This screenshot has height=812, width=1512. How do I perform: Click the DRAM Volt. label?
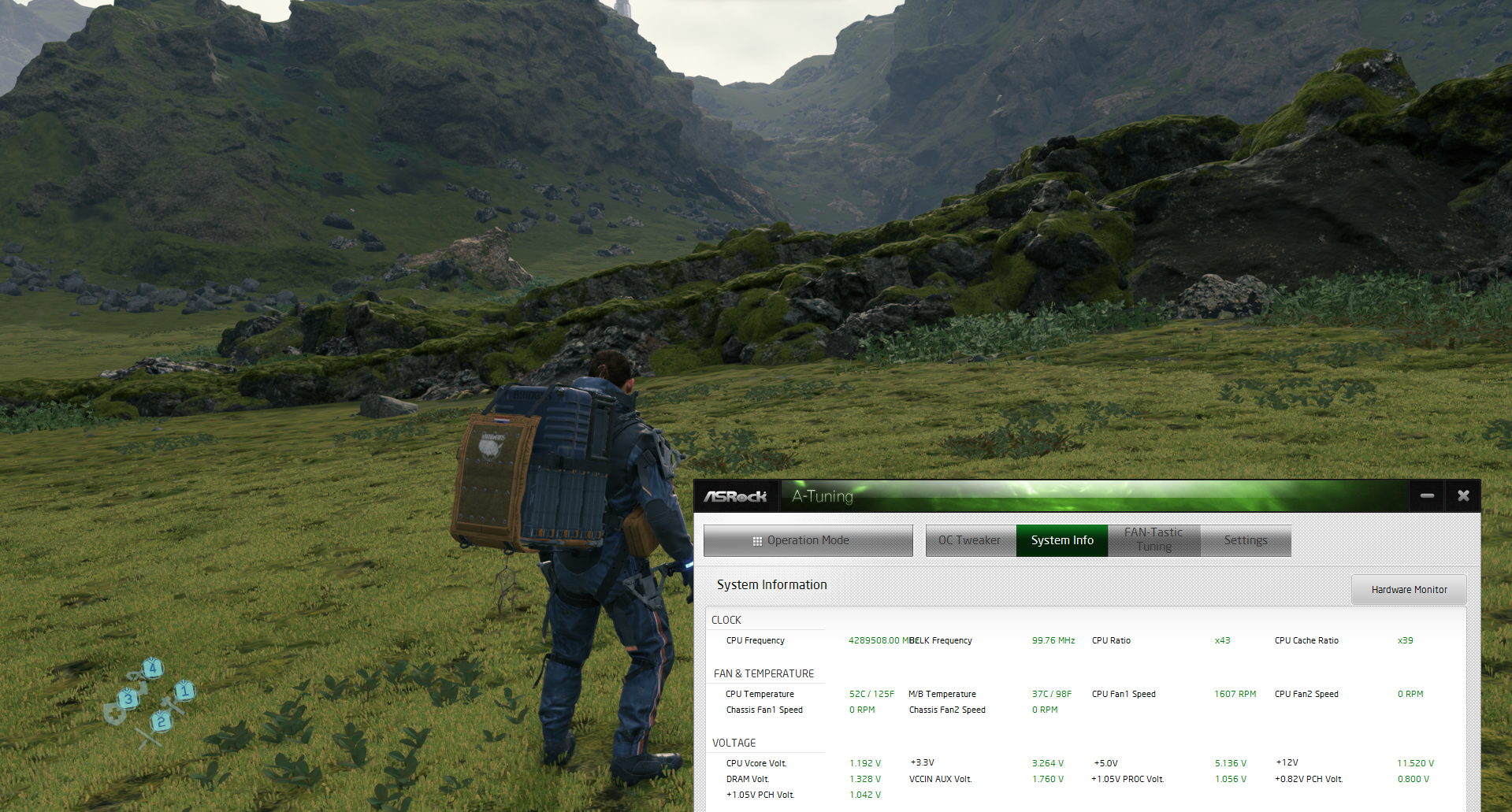748,779
